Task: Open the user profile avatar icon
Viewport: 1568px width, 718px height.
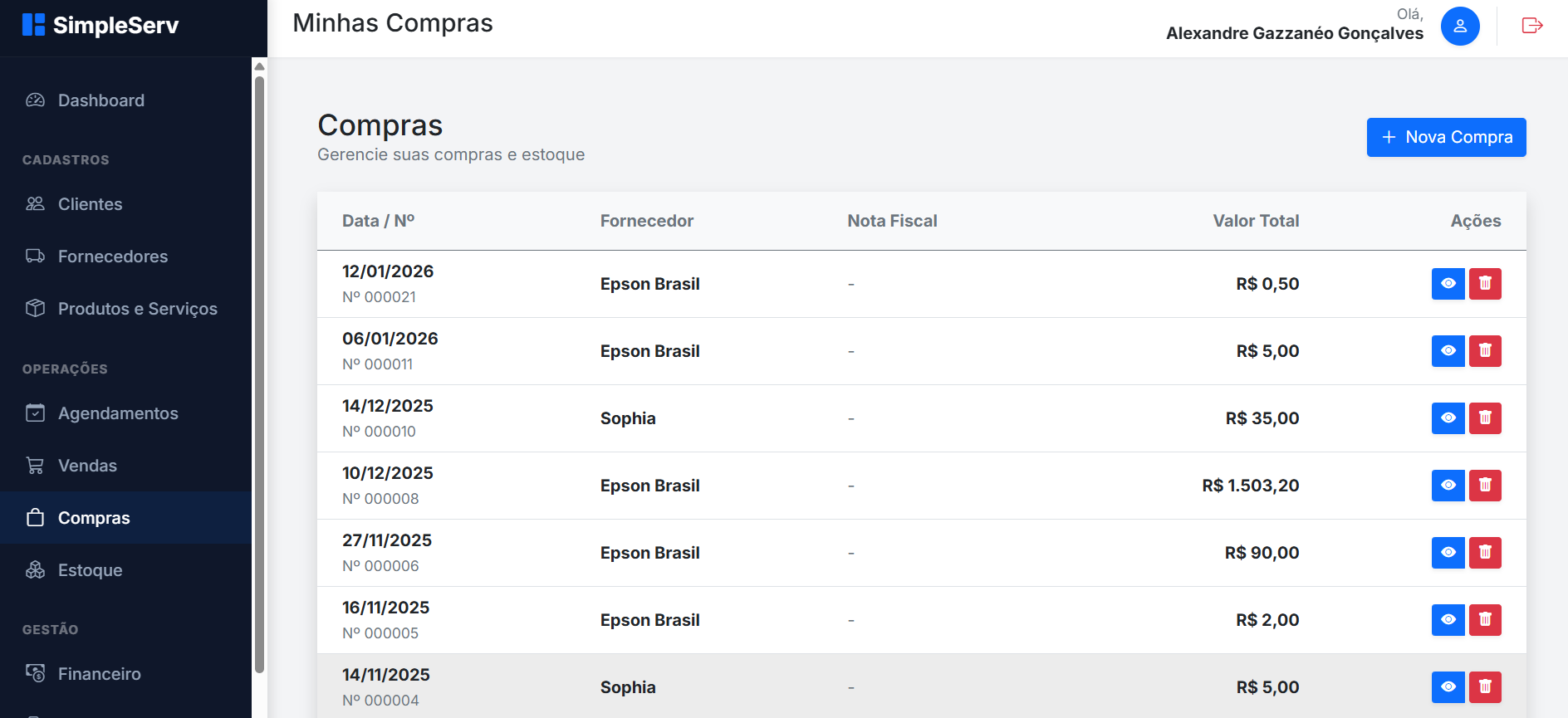Action: point(1459,26)
